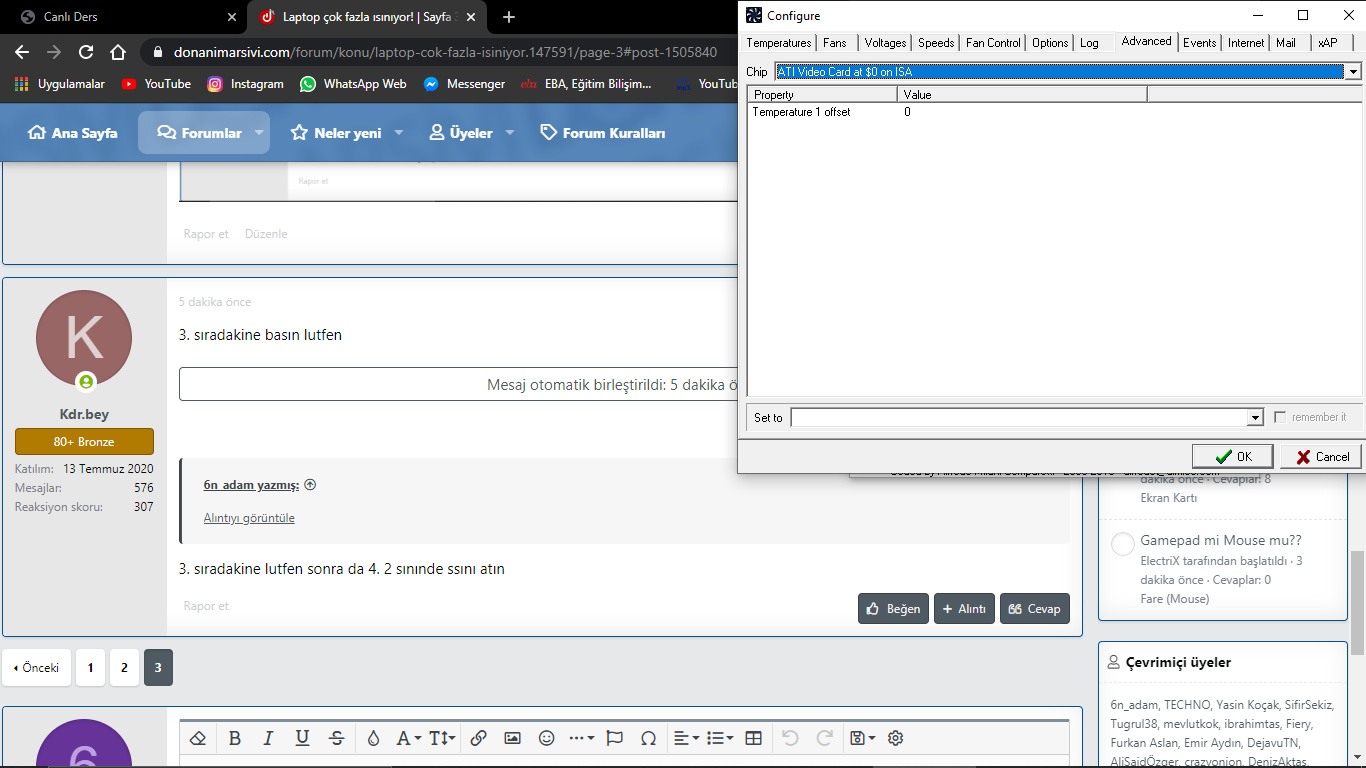Open the save draft dropdown
The height and width of the screenshot is (768, 1366).
coord(861,738)
